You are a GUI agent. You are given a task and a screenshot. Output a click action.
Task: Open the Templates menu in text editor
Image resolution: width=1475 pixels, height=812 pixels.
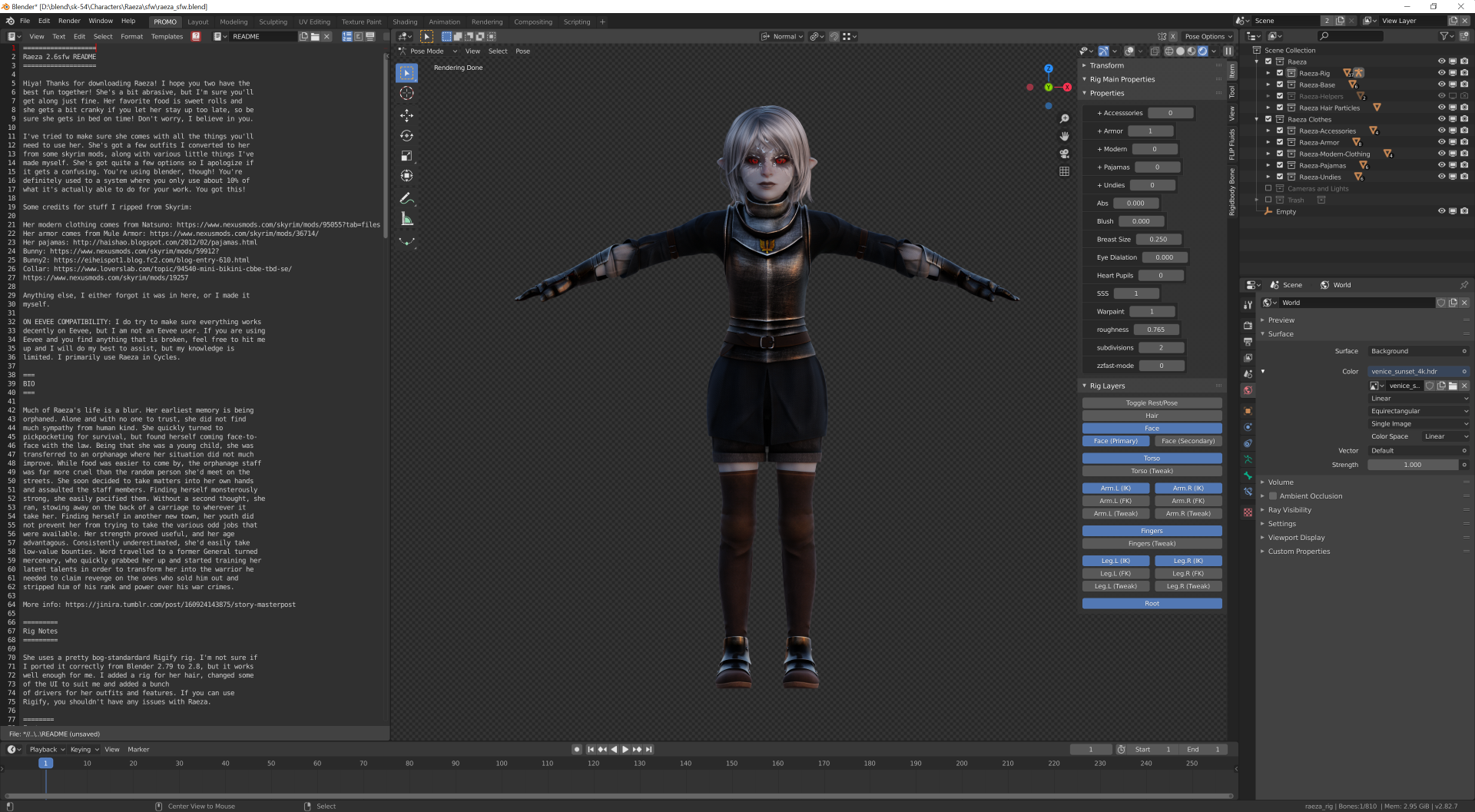[x=167, y=36]
